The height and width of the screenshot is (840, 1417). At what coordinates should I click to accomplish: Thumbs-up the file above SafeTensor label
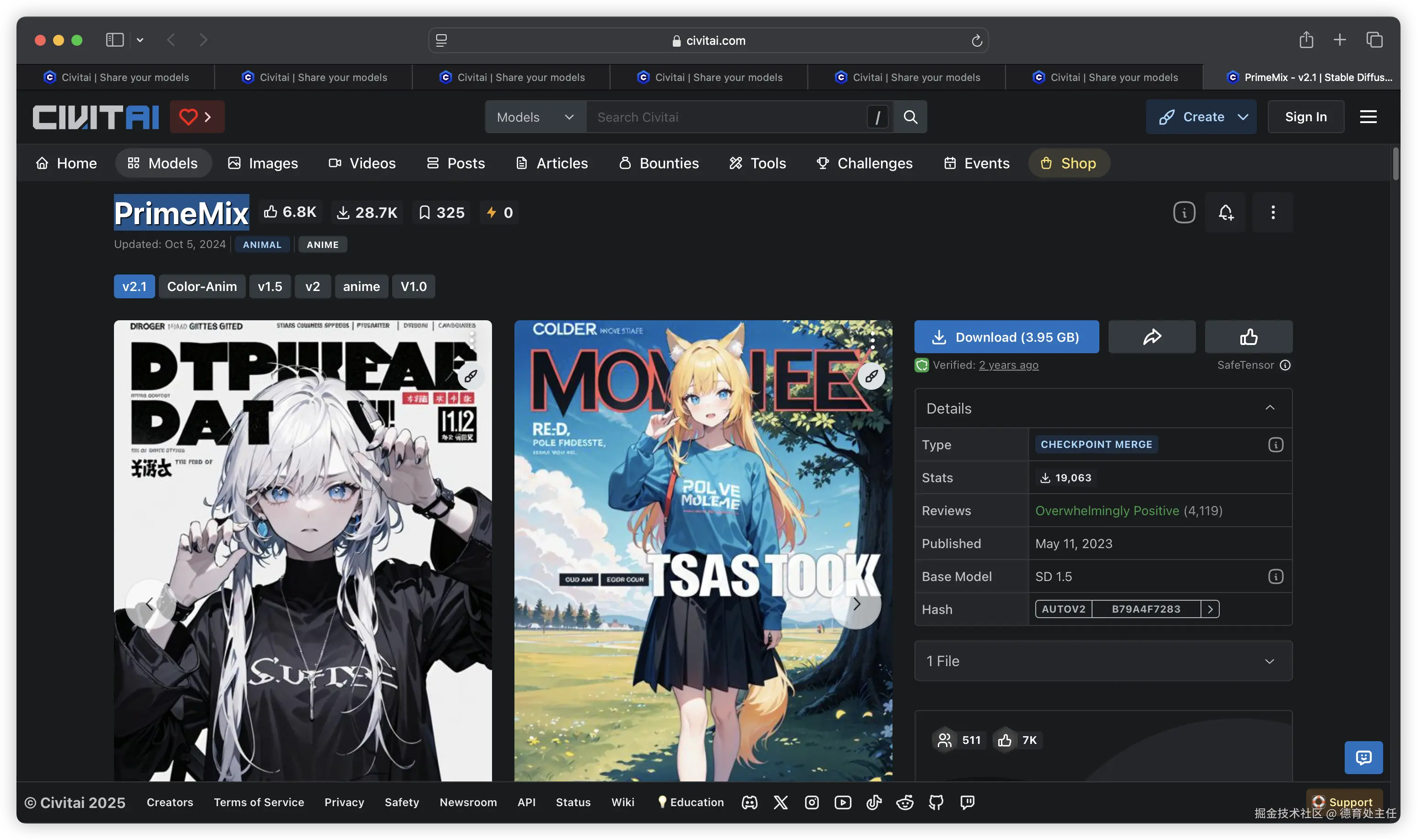1248,336
